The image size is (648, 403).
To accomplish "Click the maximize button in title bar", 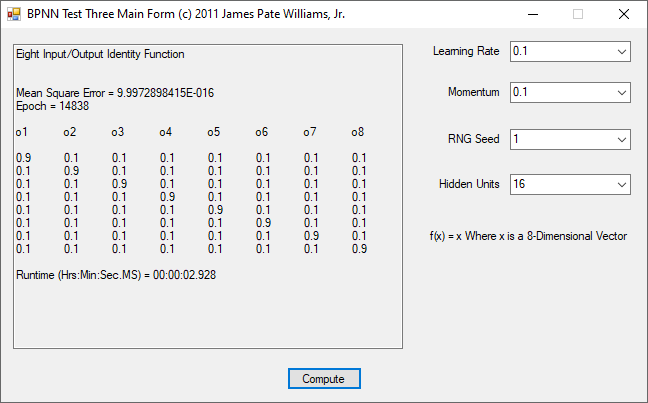I will 577,15.
